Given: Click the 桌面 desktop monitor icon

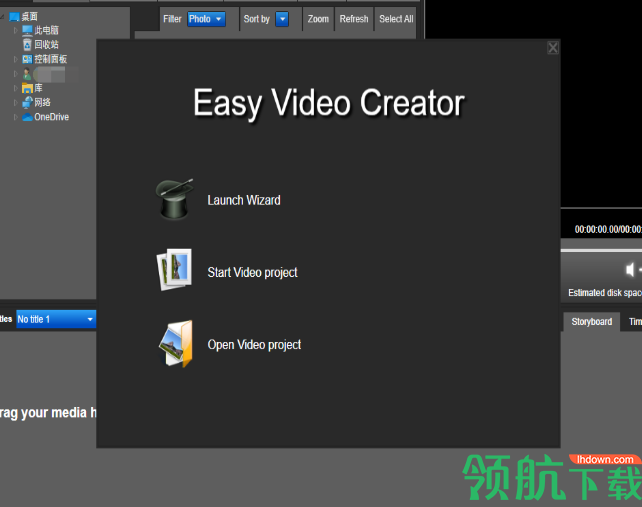Looking at the screenshot, I should coord(14,17).
